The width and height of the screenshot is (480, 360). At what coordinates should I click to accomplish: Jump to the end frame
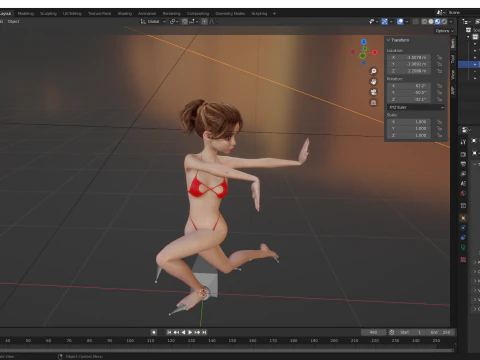click(204, 332)
